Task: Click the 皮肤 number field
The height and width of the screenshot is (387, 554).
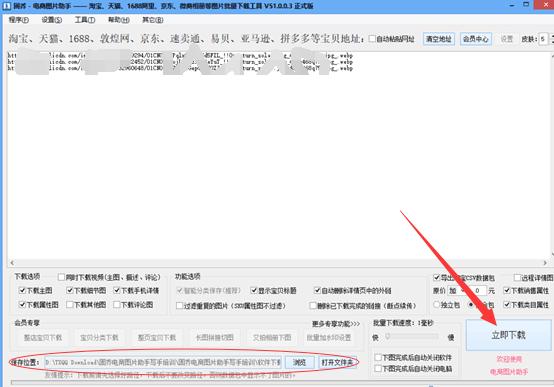Action: [543, 39]
